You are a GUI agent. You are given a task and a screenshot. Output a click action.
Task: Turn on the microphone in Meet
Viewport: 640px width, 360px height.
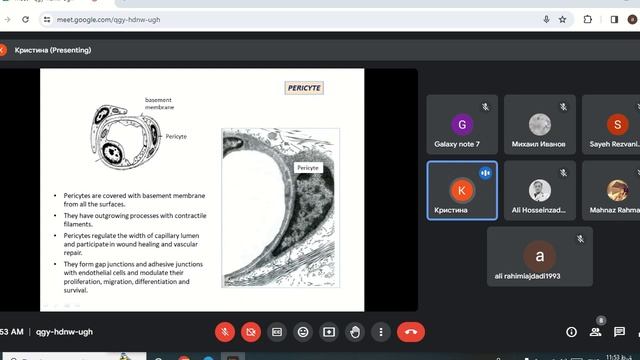225,332
